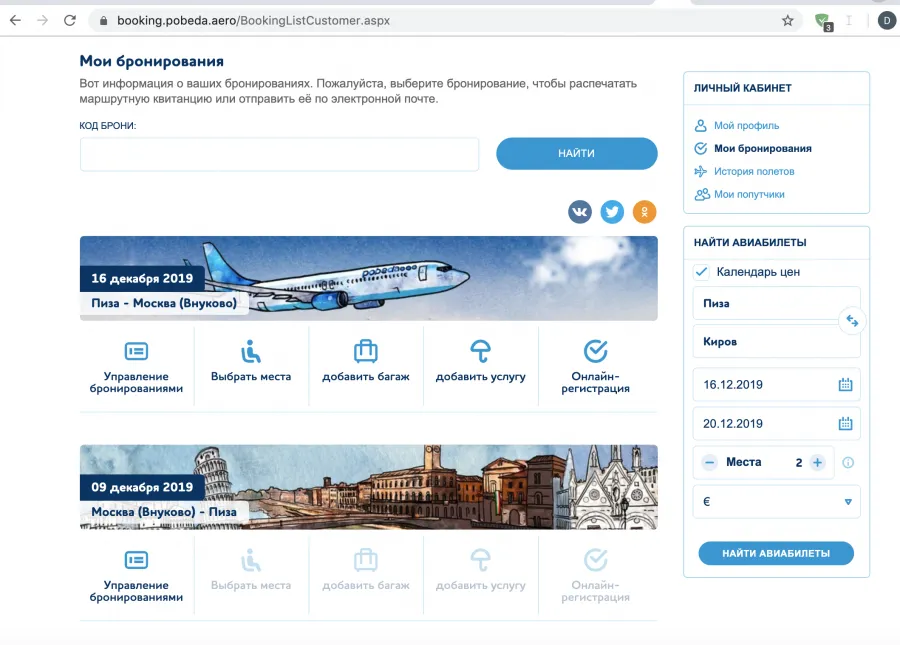Open calendar for departure date 16.12.2019
The image size is (900, 645).
845,384
